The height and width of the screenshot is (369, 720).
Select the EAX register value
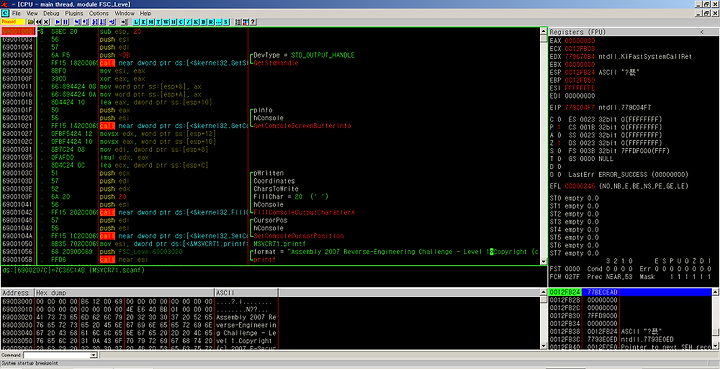point(579,40)
